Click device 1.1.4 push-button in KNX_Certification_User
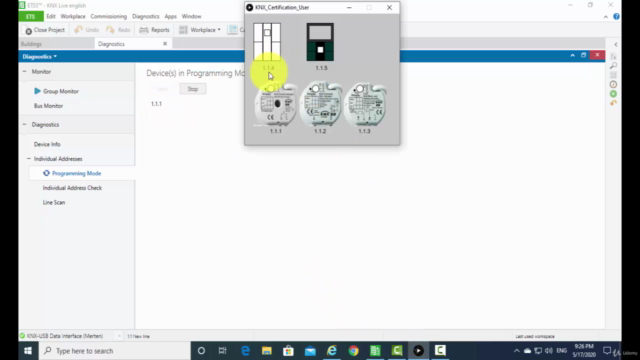640x360 pixels. click(x=267, y=42)
